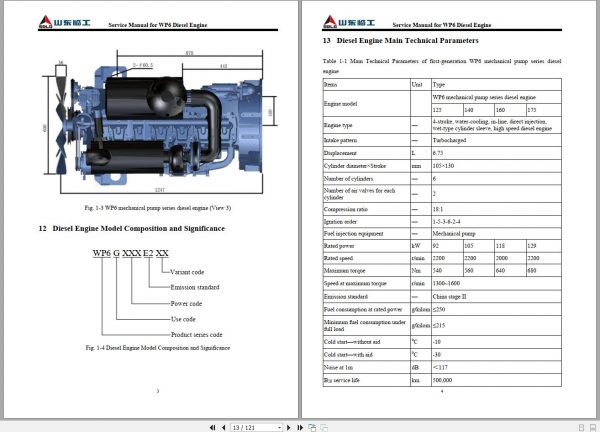Click the 'Use code' label
This screenshot has width=600, height=432.
click(x=183, y=319)
